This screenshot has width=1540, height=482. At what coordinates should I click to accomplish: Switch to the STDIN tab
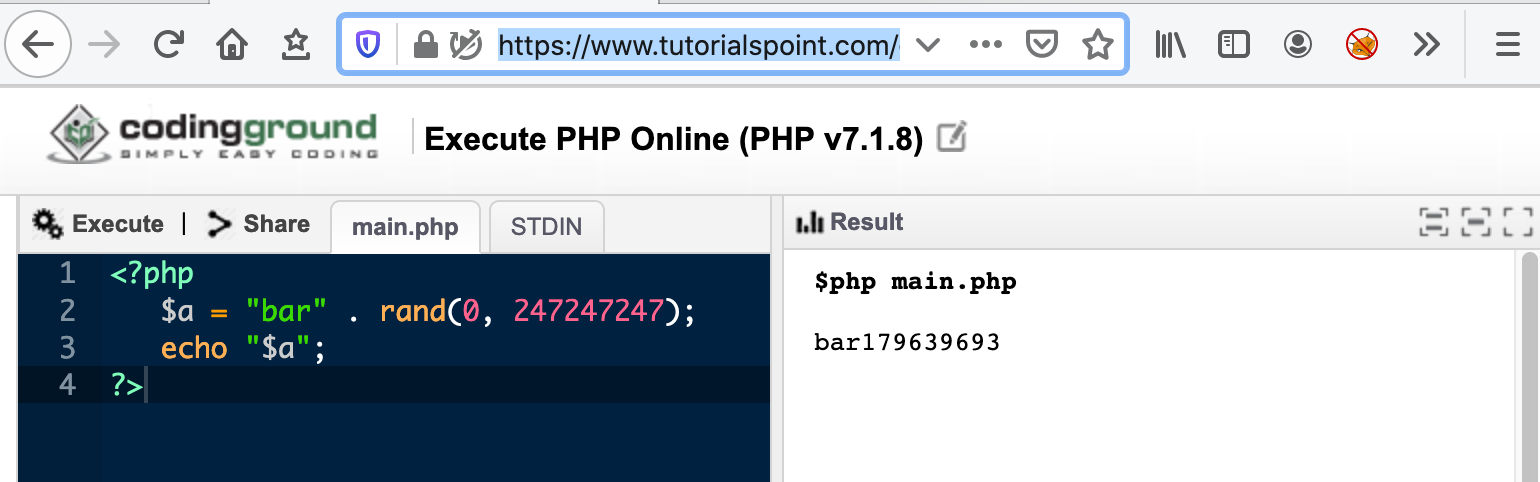pyautogui.click(x=546, y=227)
